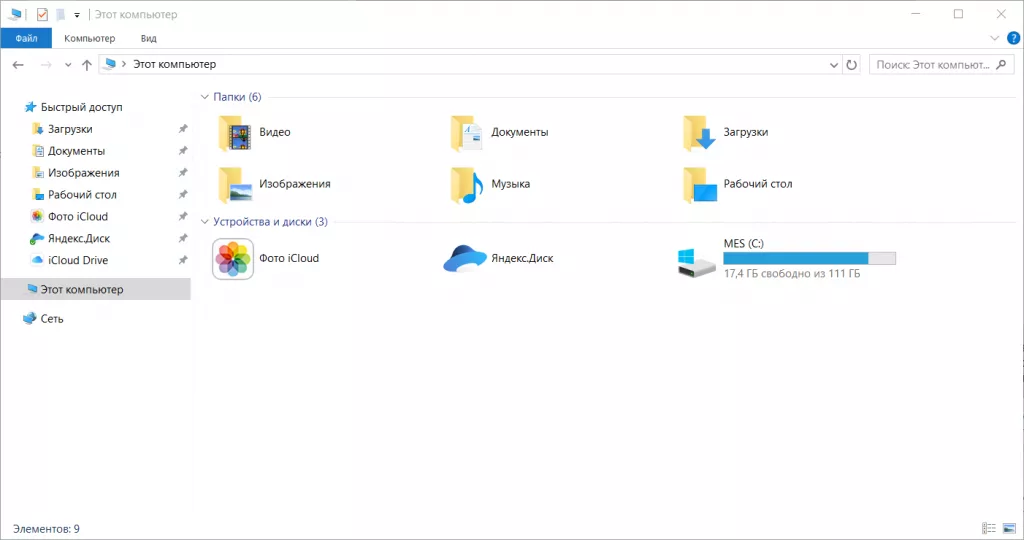Image resolution: width=1024 pixels, height=540 pixels.
Task: Refresh the current location
Action: point(852,65)
